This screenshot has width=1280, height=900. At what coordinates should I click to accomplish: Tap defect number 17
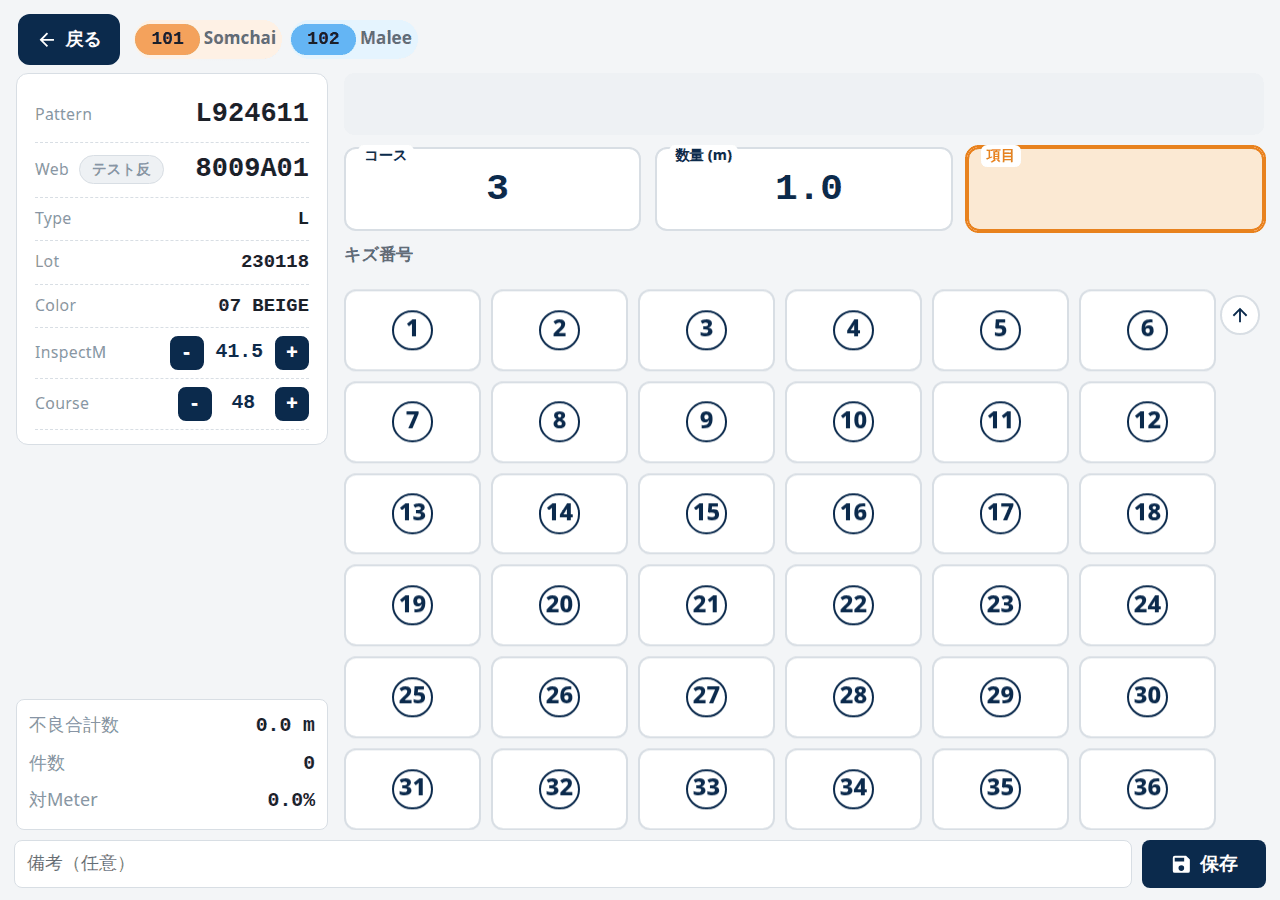(x=1000, y=514)
